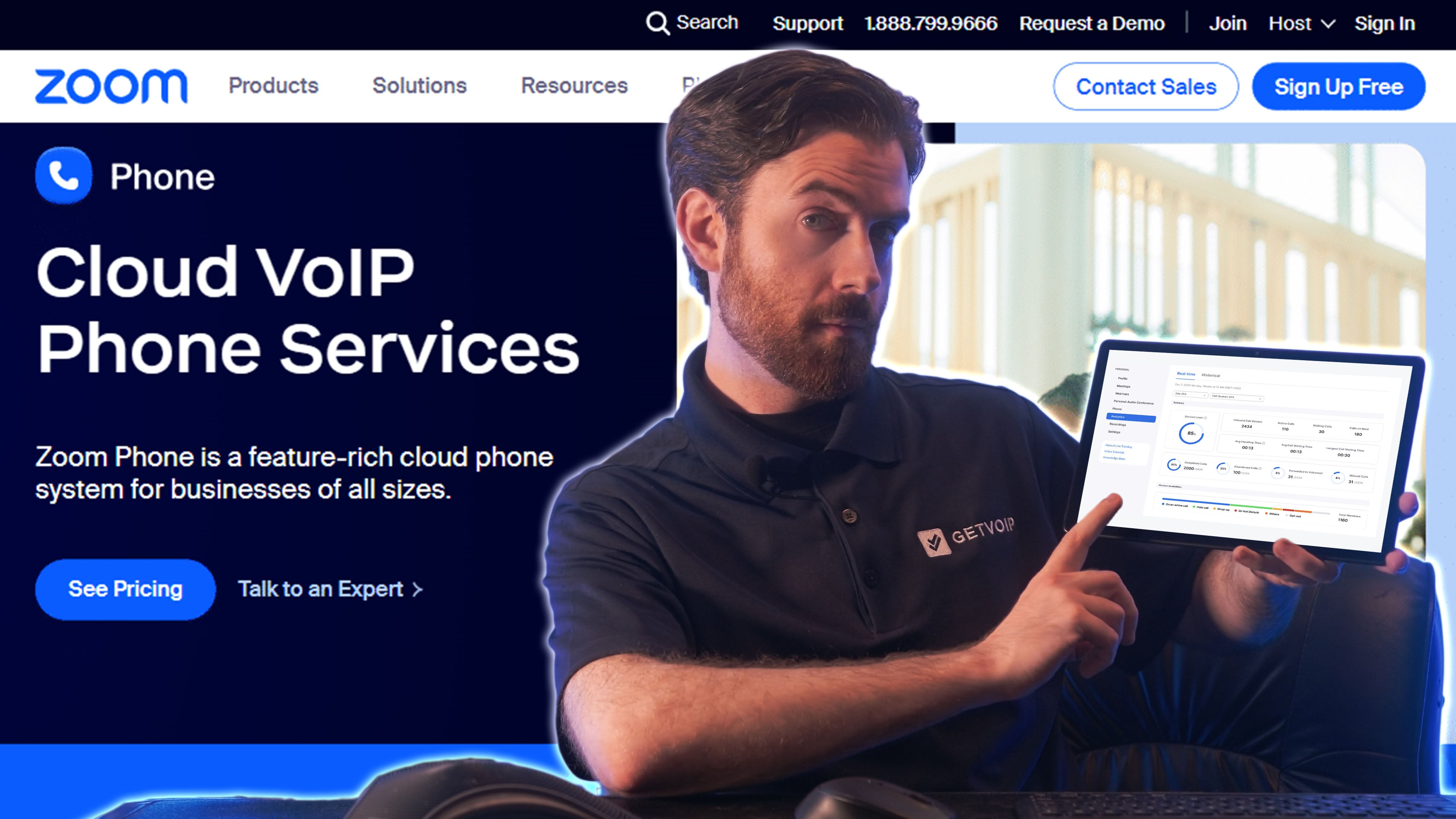This screenshot has width=1456, height=819.
Task: Click Request a Demo link
Action: [1092, 23]
